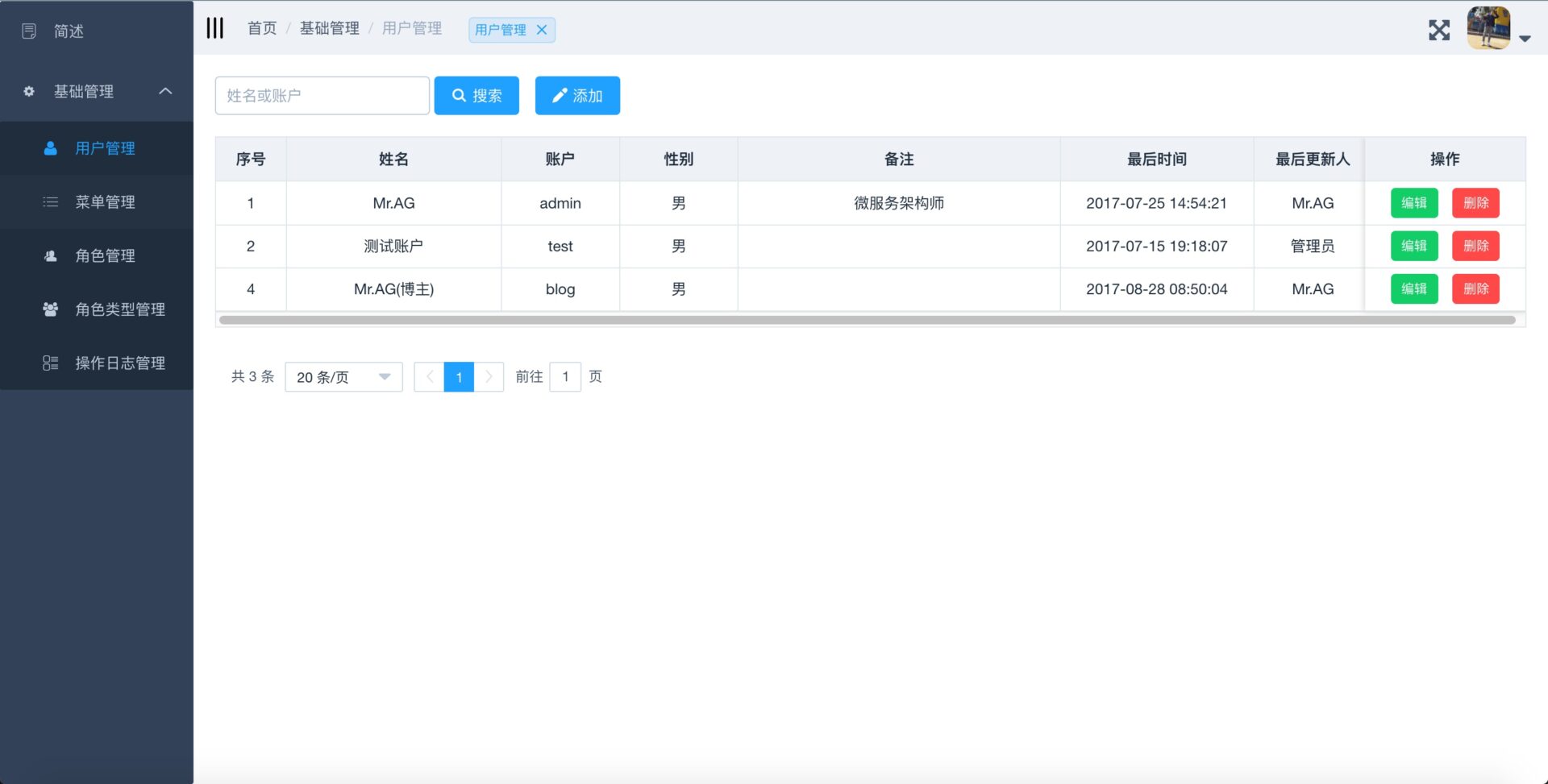Click the 最后时间 column header
The height and width of the screenshot is (784, 1548).
pos(1157,159)
